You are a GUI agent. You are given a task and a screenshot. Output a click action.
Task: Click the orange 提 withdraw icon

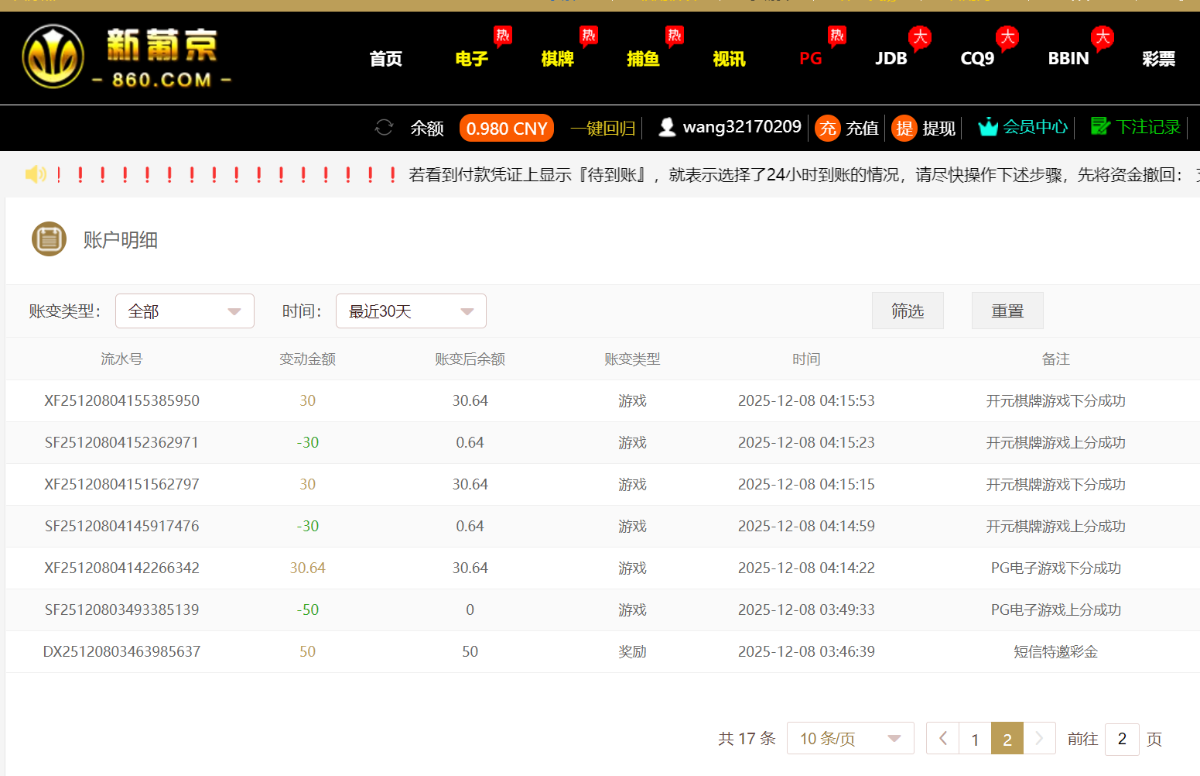click(x=904, y=128)
